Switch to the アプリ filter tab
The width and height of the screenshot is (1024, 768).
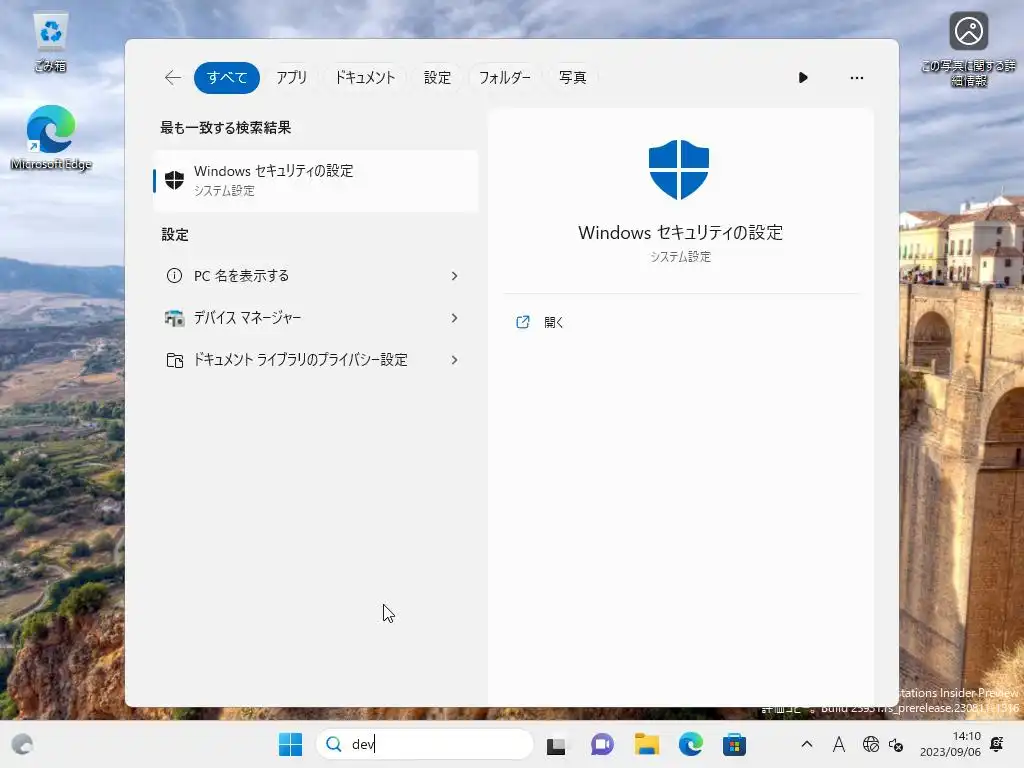tap(291, 78)
